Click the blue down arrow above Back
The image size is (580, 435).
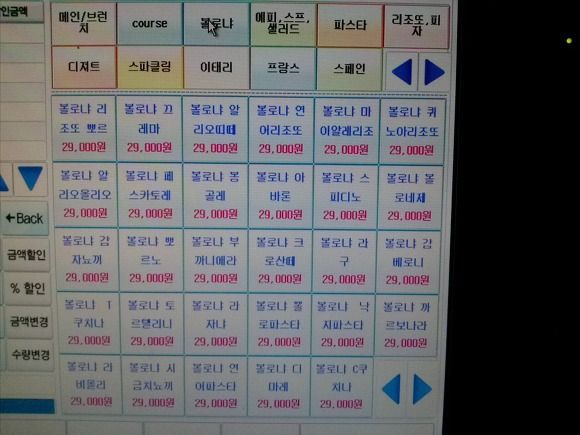click(x=30, y=178)
